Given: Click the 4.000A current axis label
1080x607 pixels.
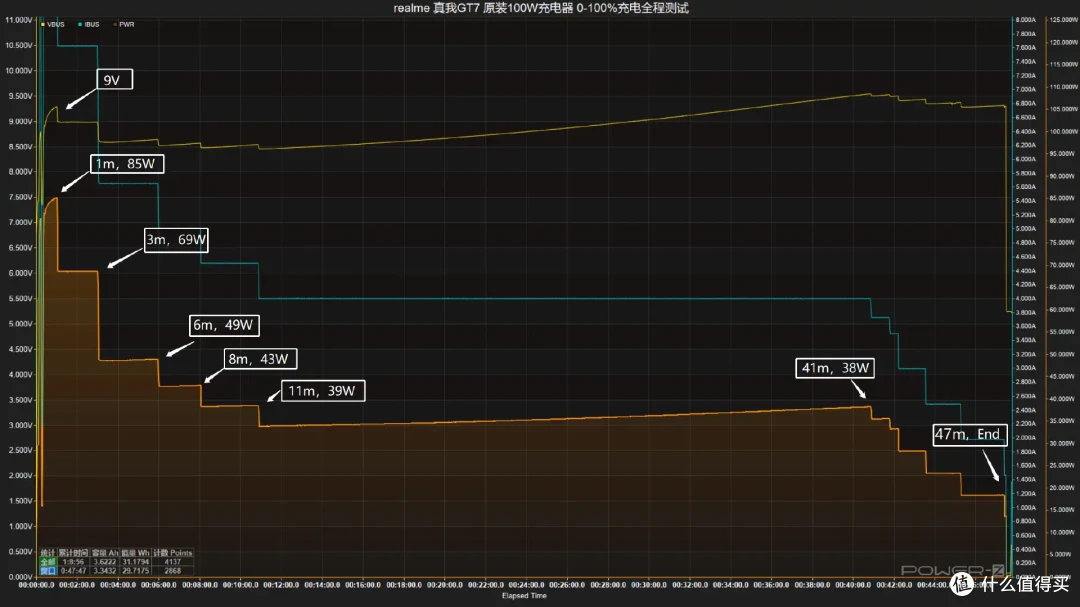Looking at the screenshot, I should pyautogui.click(x=1026, y=298).
